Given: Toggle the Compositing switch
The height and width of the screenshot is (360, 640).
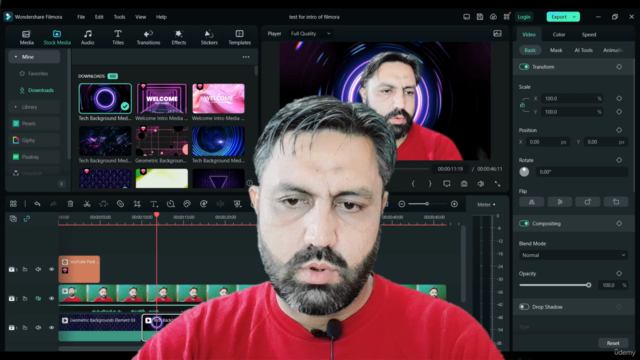Looking at the screenshot, I should pyautogui.click(x=524, y=223).
